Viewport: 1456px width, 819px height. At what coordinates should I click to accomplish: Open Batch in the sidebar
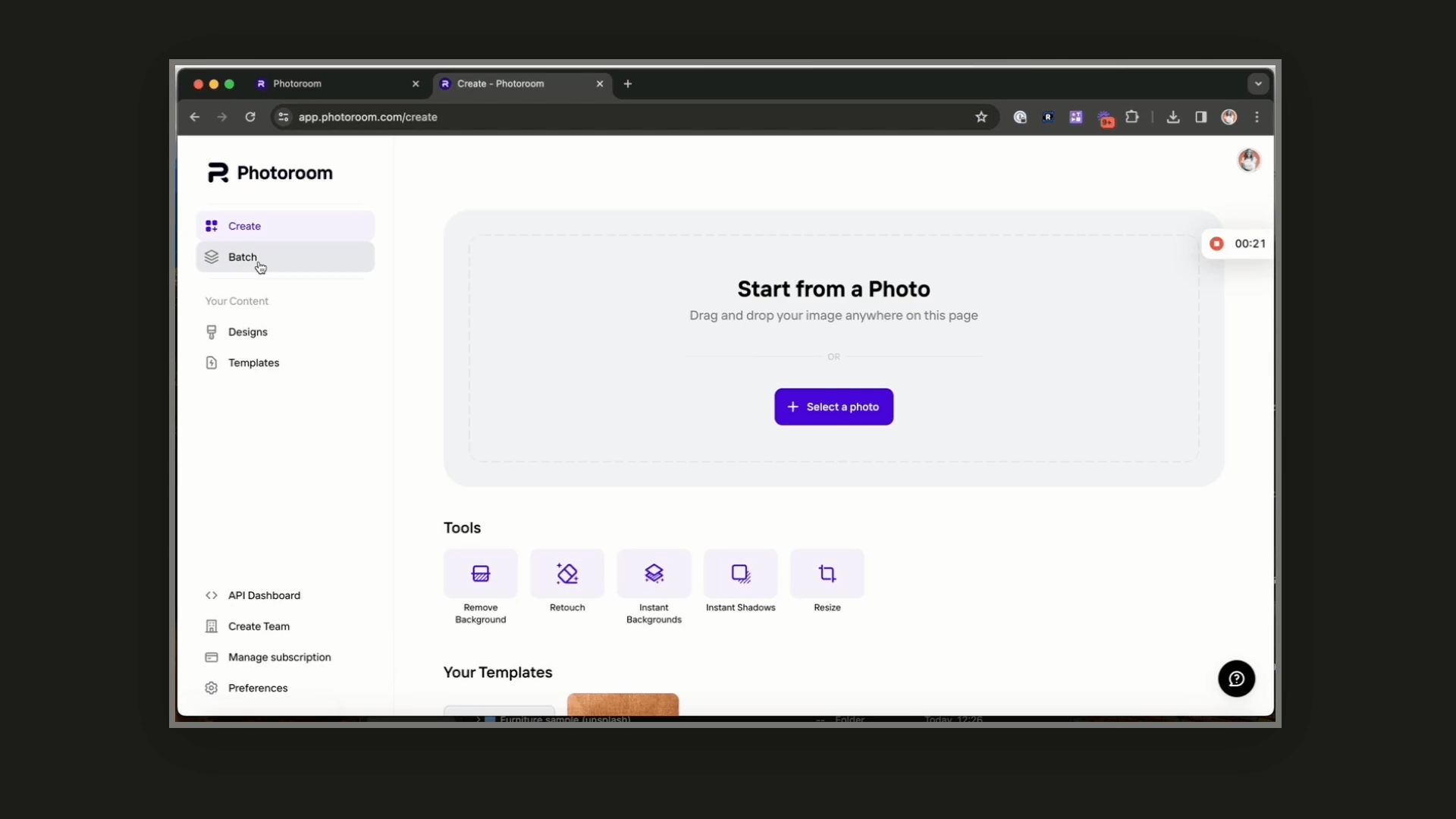(285, 257)
